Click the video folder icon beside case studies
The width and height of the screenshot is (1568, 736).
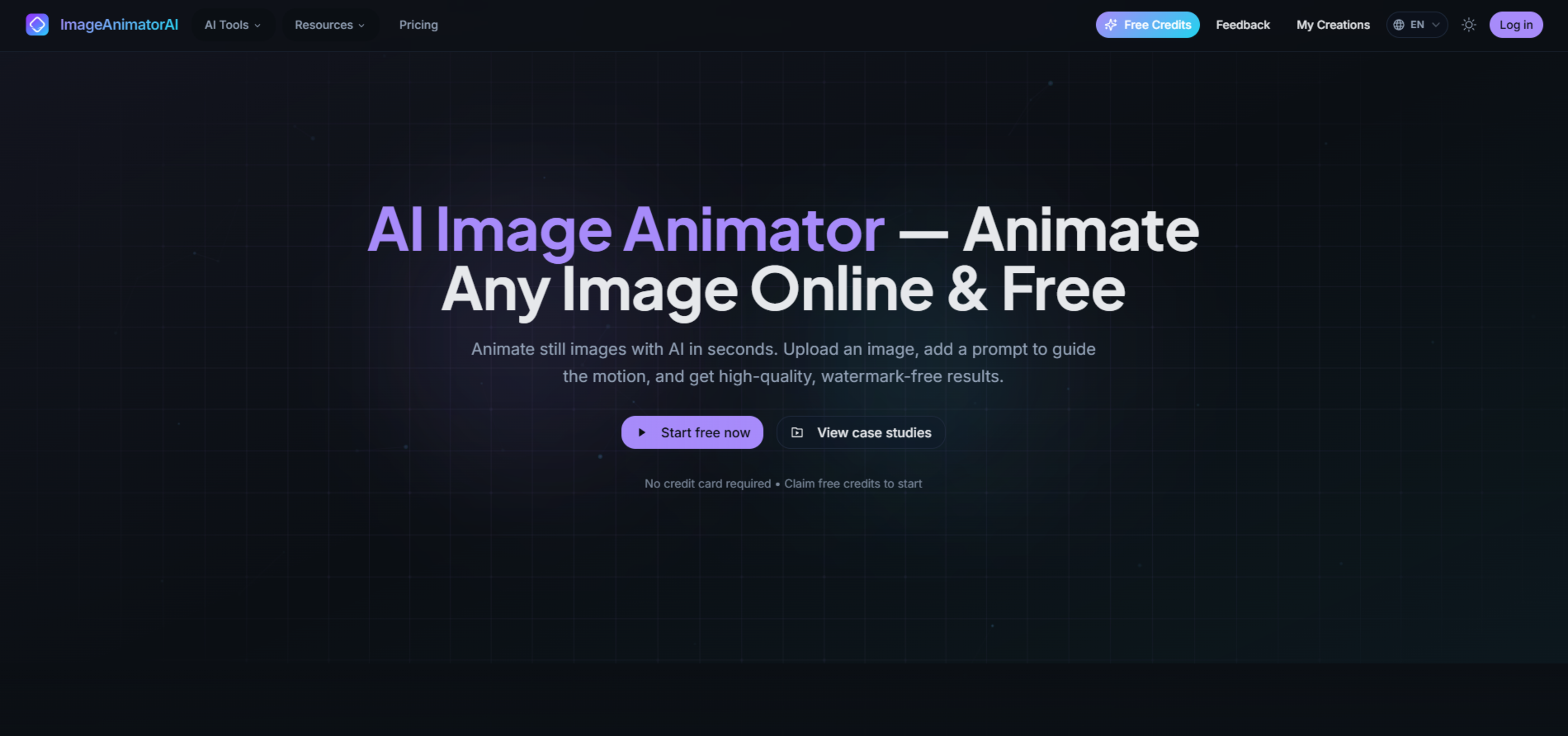pos(797,432)
